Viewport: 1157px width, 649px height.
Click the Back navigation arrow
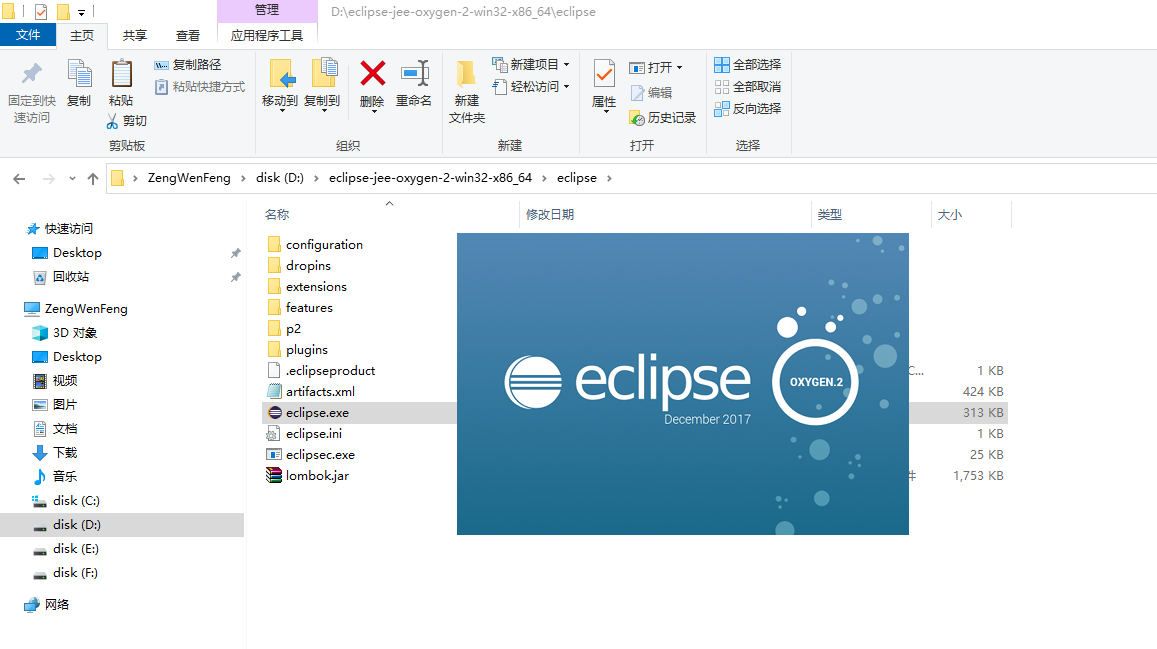click(x=19, y=178)
